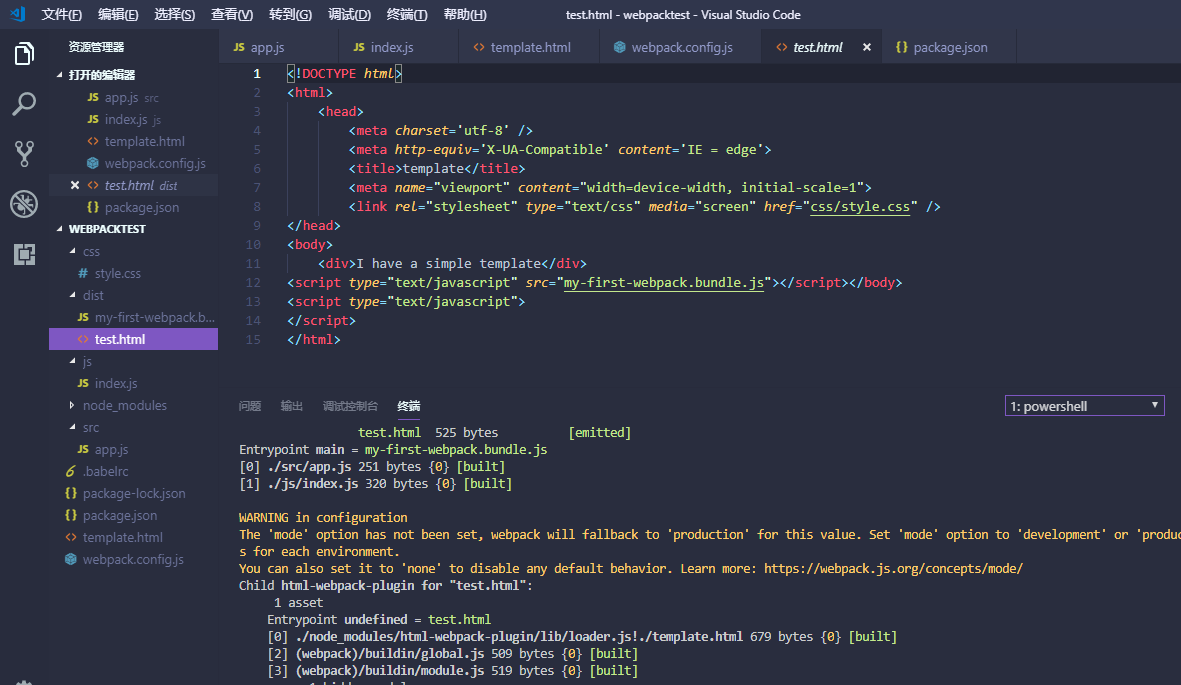Image resolution: width=1181 pixels, height=685 pixels.
Task: Open the 调试(D) menu
Action: [349, 14]
